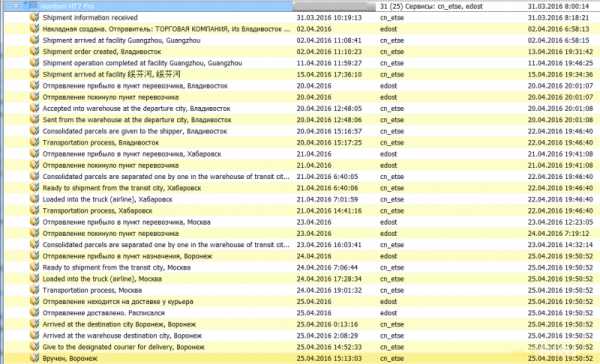Click the icon beside 'Отправление доставлено. Расписался'
This screenshot has height=364, width=600.
point(34,313)
